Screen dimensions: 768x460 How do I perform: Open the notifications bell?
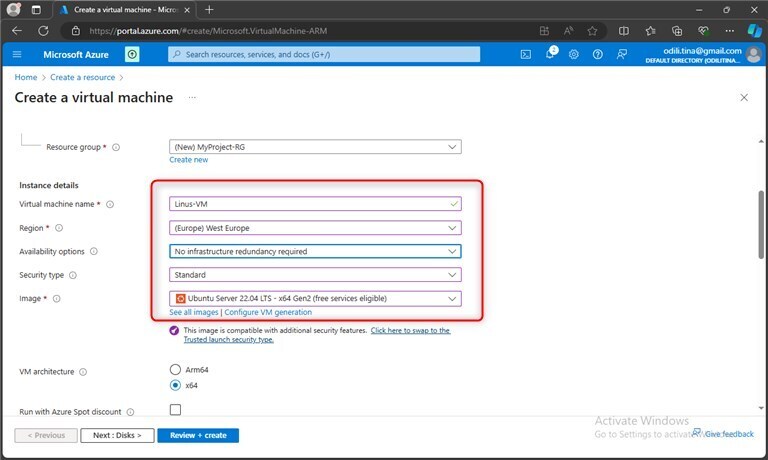pos(551,53)
